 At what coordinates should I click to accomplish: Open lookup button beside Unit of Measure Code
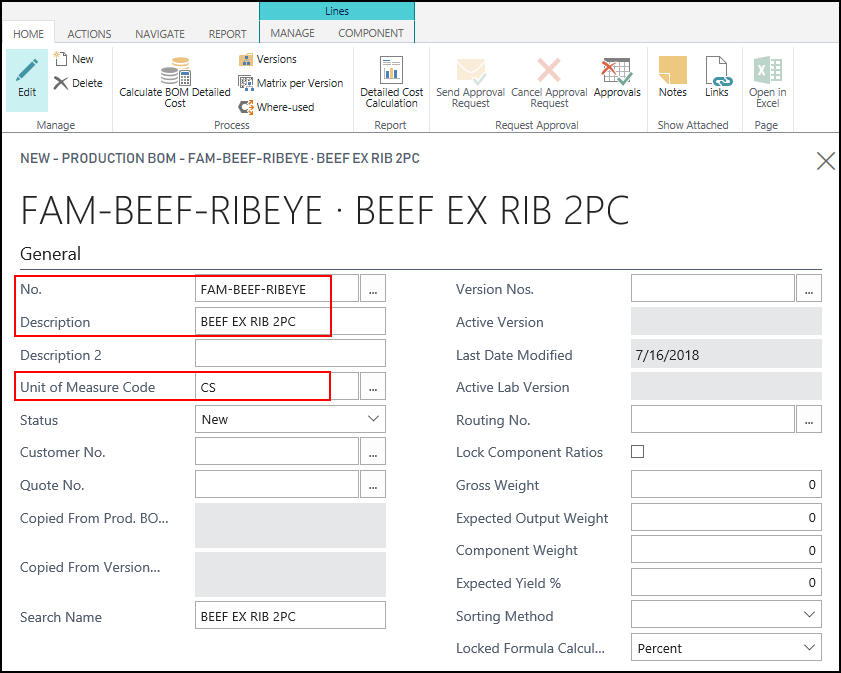pos(373,387)
